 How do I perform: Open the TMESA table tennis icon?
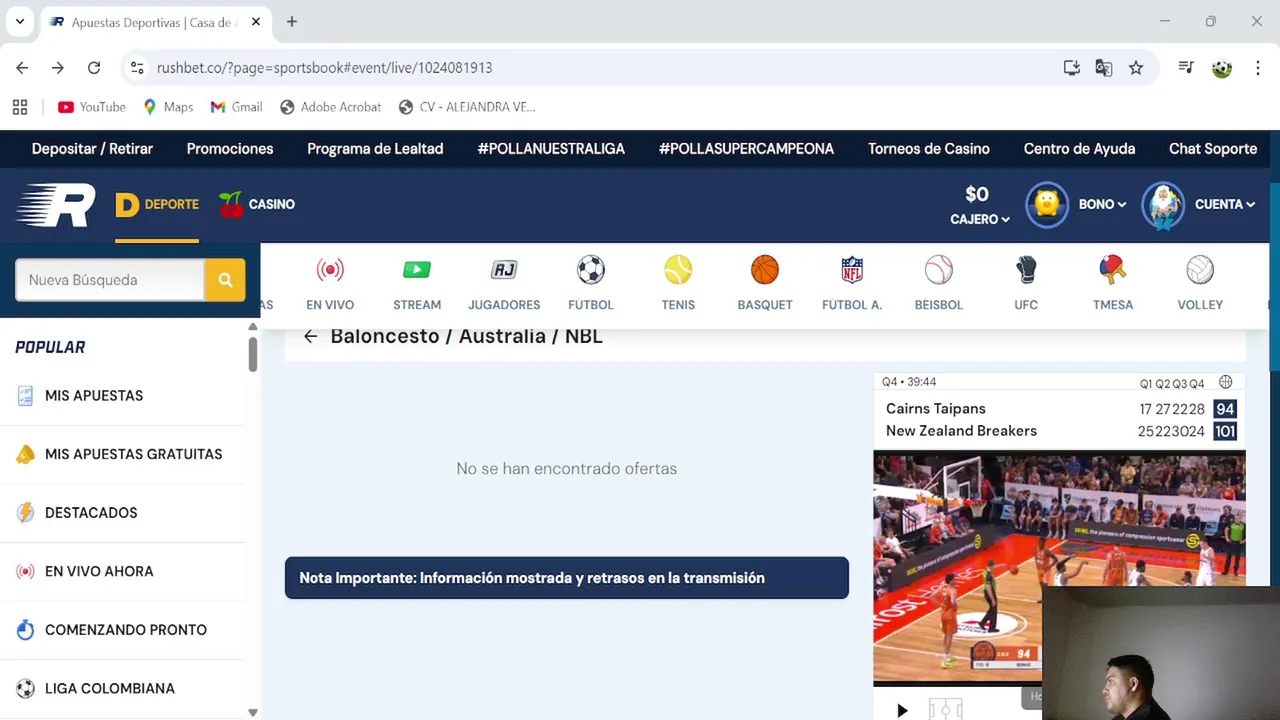(1113, 270)
